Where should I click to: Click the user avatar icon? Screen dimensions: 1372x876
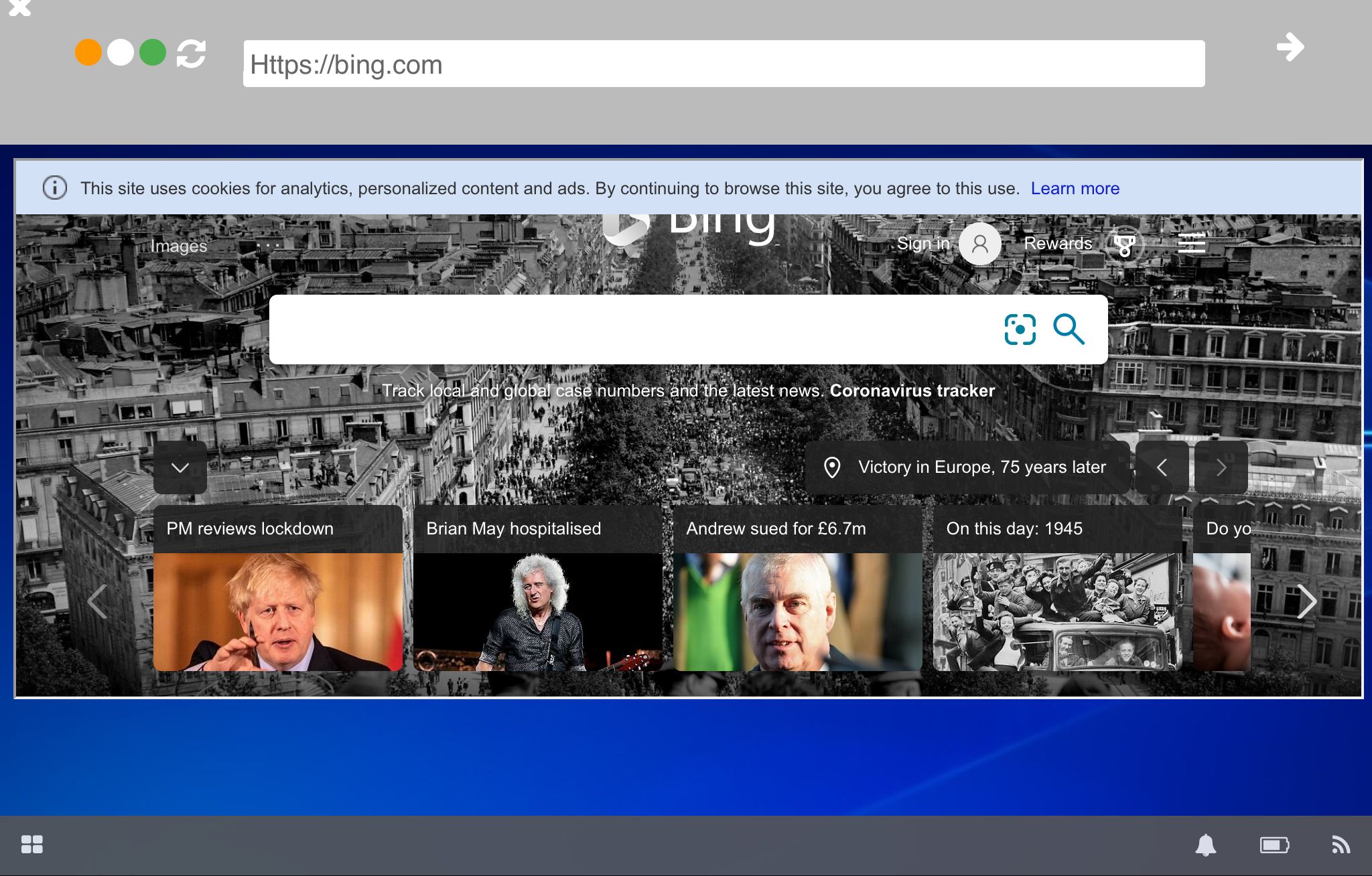click(979, 244)
